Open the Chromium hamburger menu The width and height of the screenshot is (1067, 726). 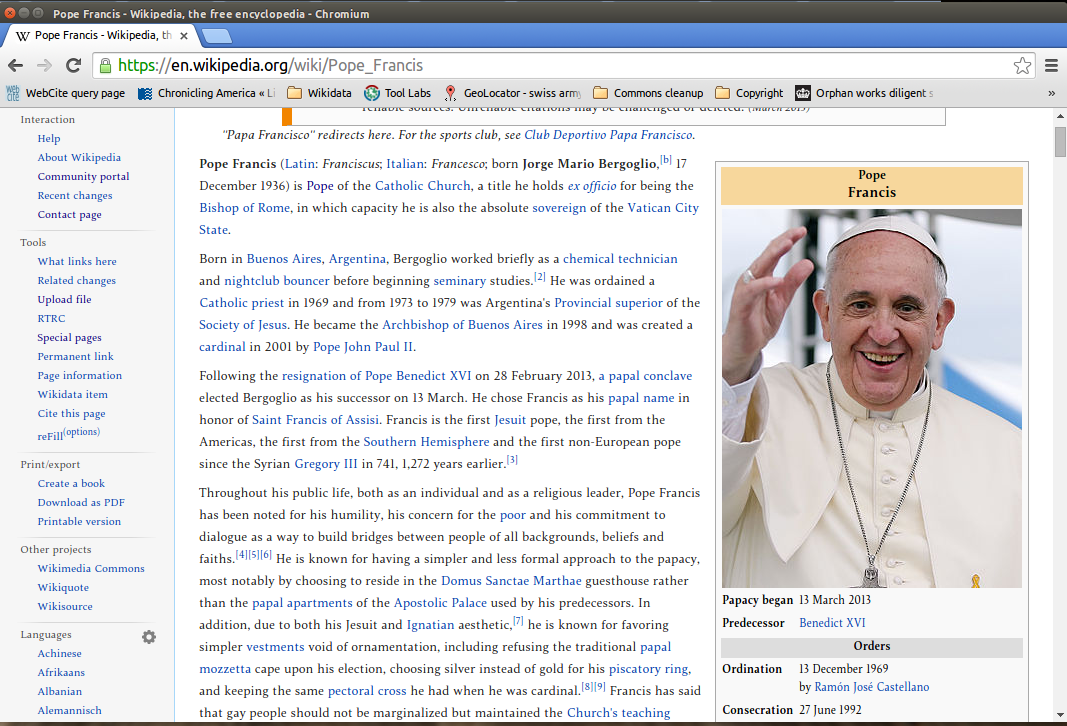click(x=1051, y=65)
